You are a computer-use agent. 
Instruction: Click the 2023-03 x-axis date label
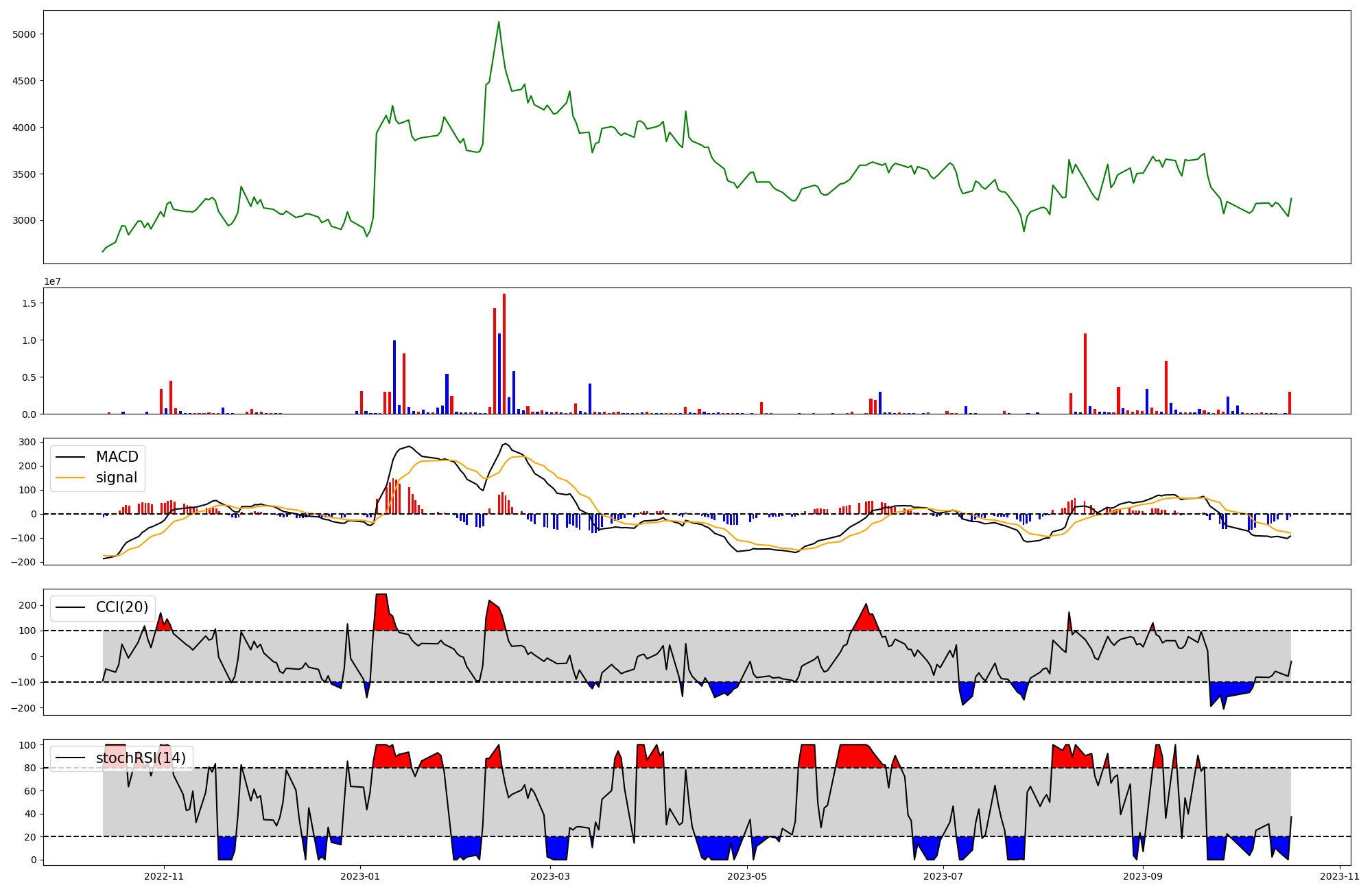coord(551,876)
